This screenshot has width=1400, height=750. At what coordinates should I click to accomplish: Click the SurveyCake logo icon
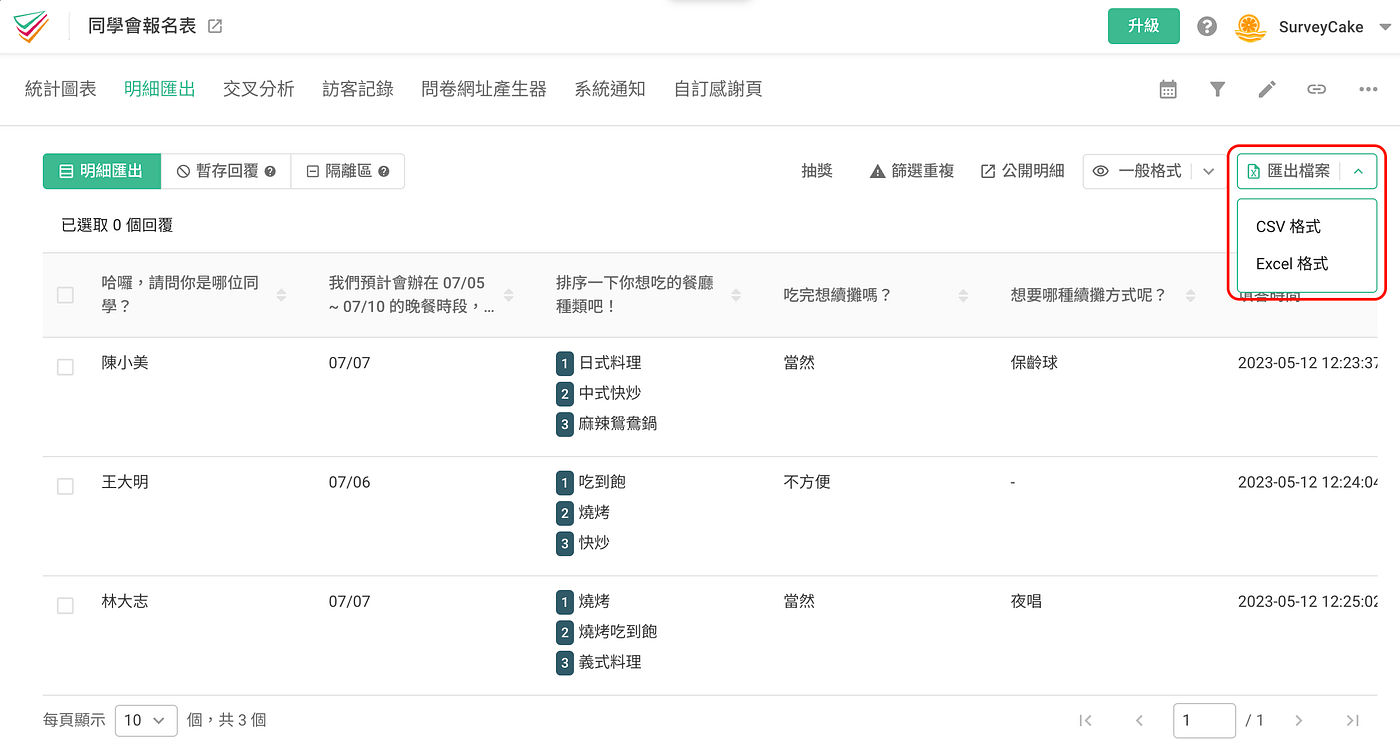[x=31, y=27]
